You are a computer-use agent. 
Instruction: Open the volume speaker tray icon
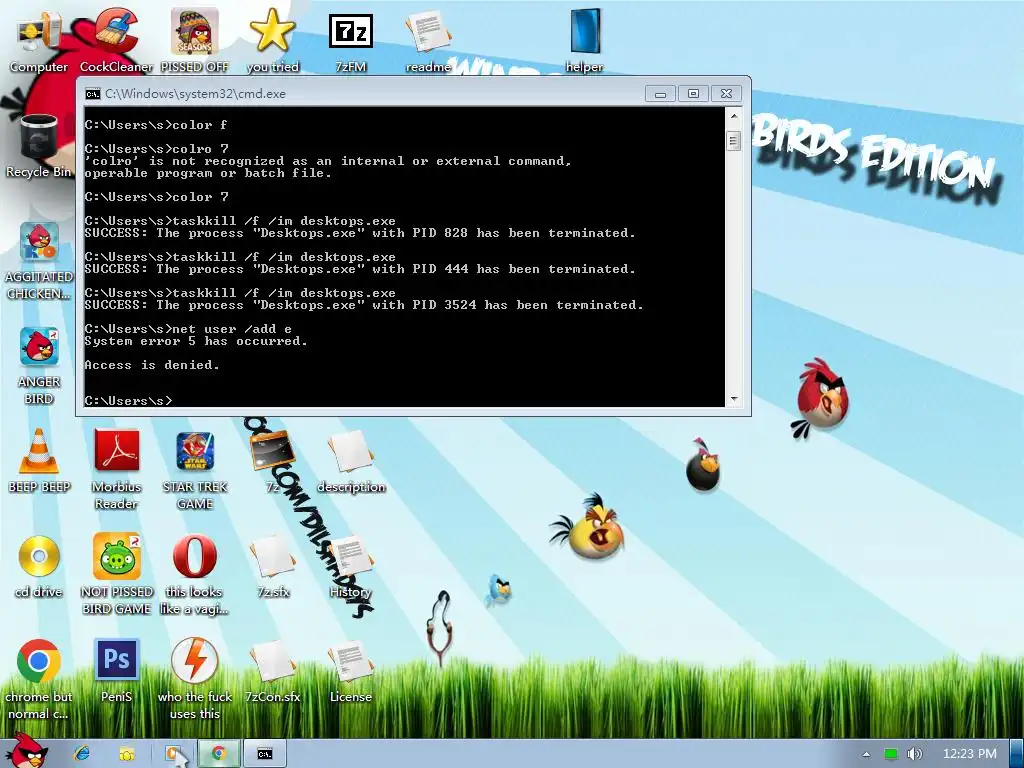914,754
